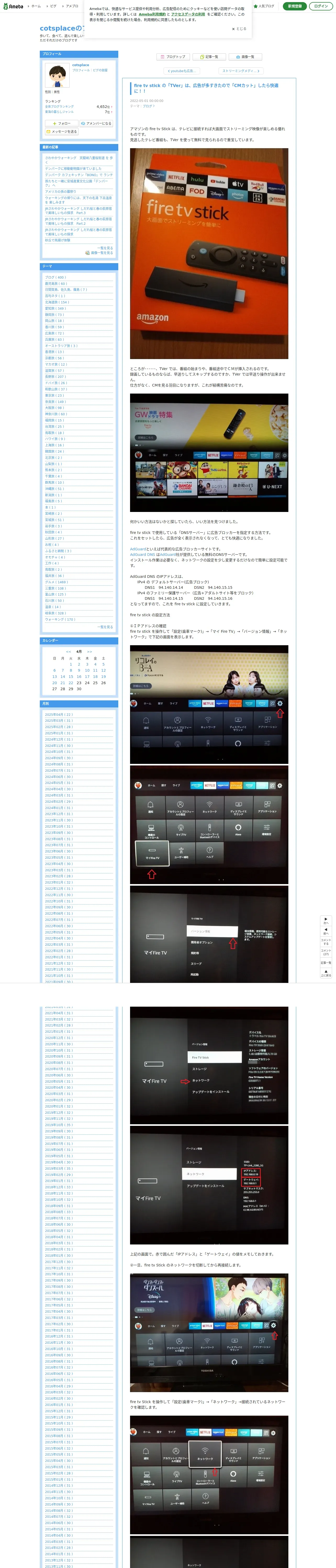
Task: Open the GWドラマ特集 TV screen photo
Action: (x=209, y=452)
